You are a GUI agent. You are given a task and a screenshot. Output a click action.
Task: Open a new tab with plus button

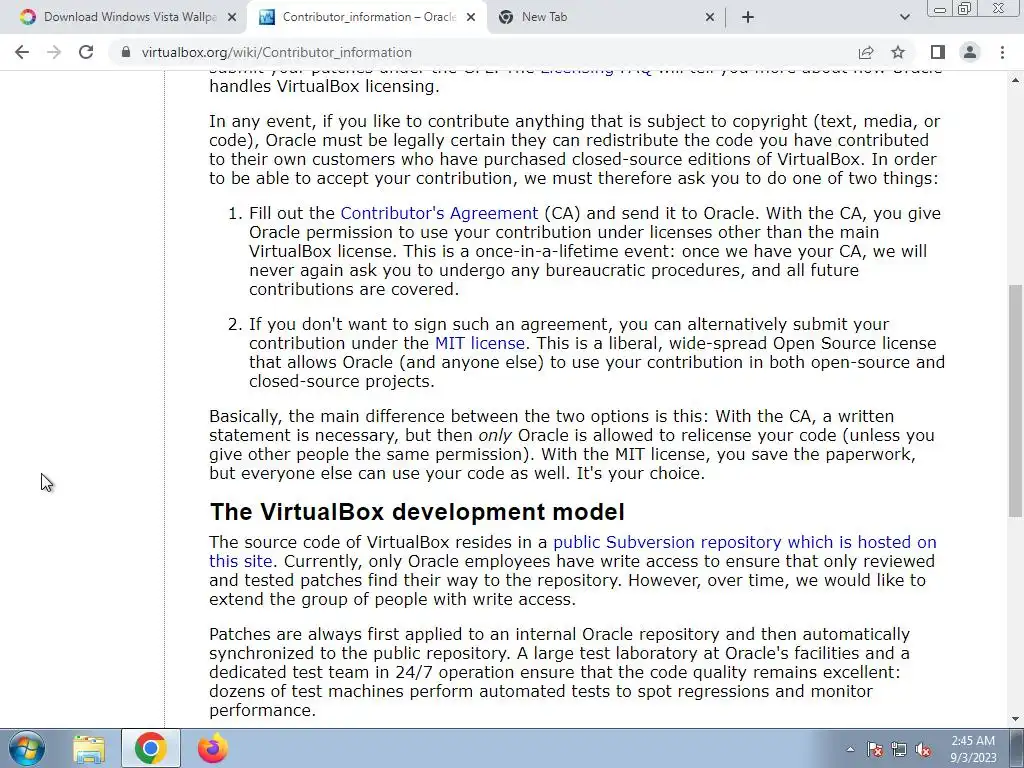tap(748, 17)
